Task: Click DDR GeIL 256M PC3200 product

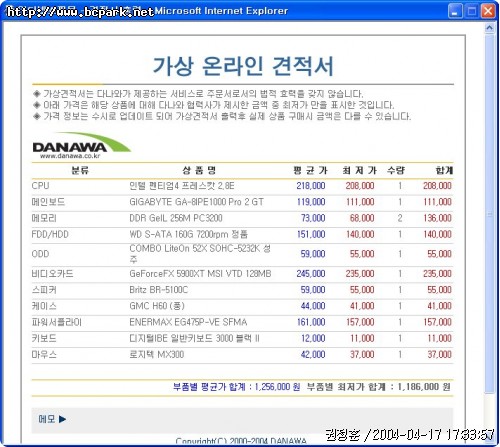Action: (176, 218)
